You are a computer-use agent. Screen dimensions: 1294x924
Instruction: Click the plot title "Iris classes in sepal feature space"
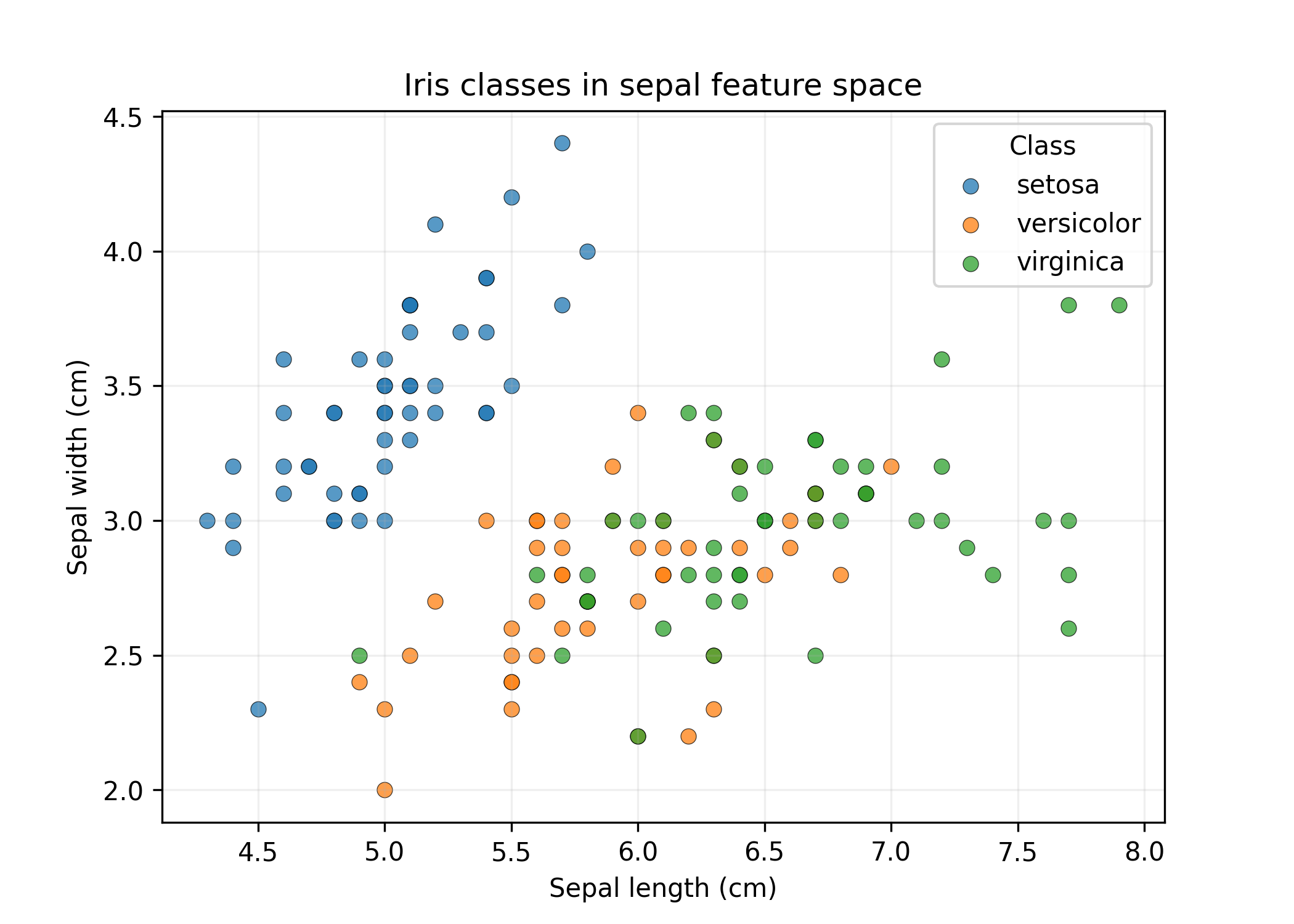coord(662,86)
